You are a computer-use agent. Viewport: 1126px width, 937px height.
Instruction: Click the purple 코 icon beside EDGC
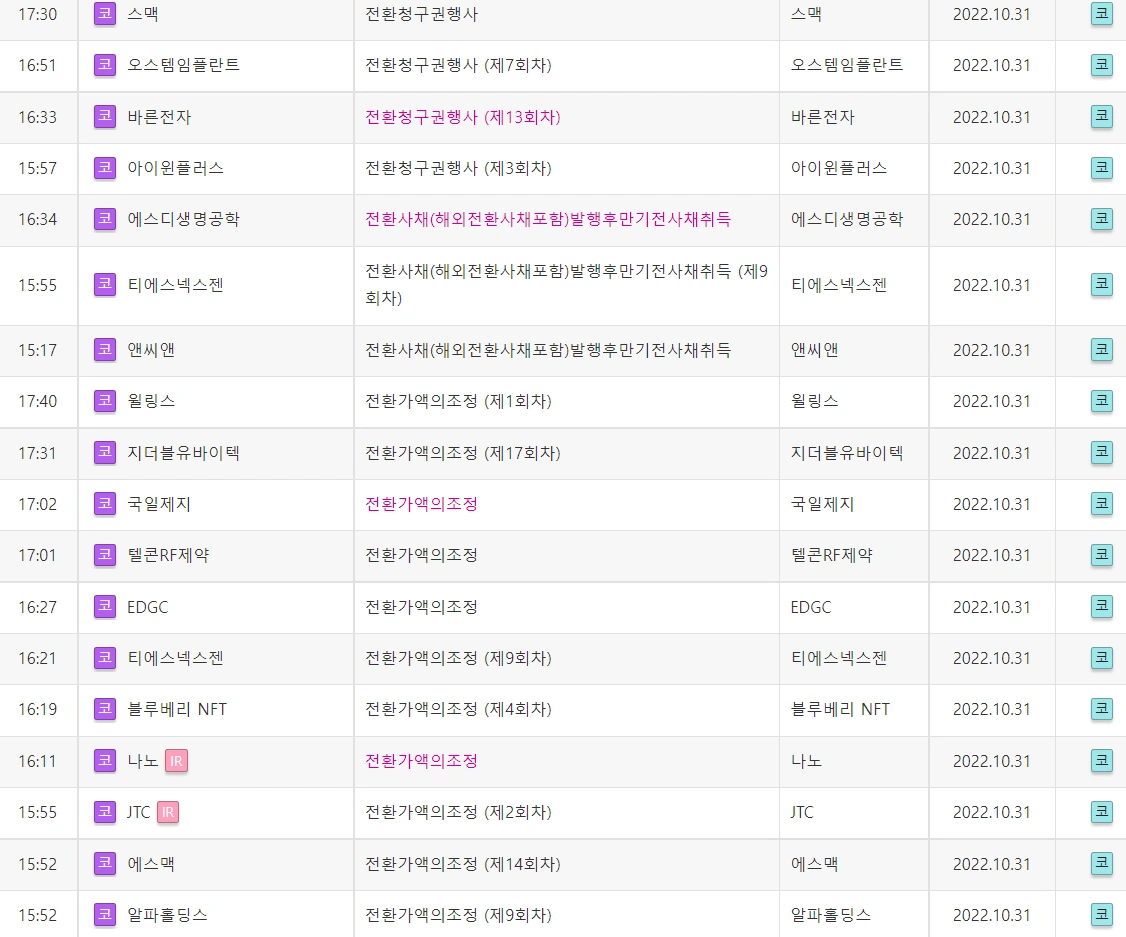coord(105,607)
